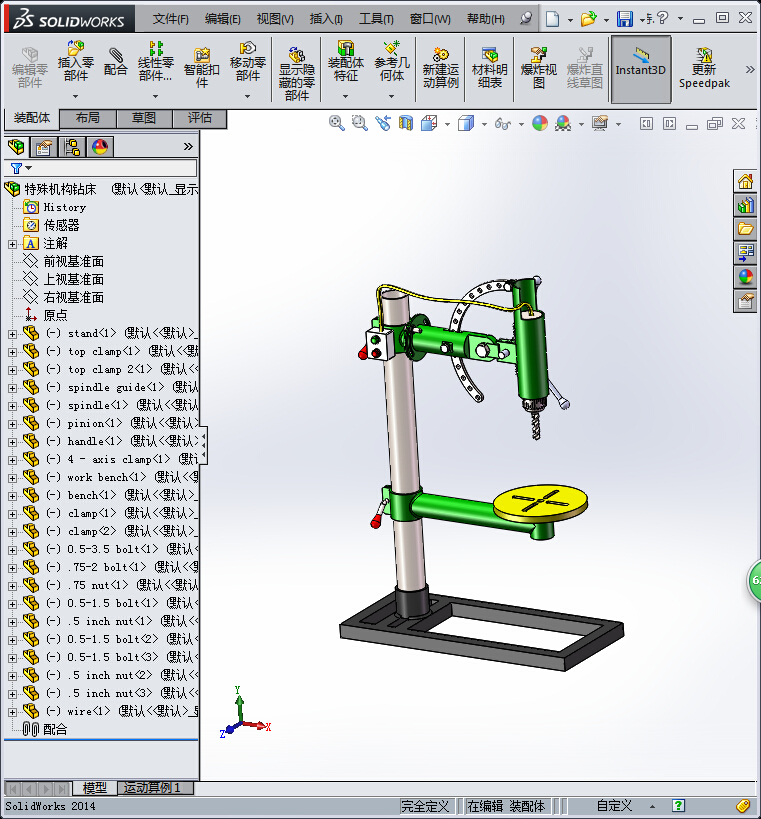Click Zoom to Fit magnifier icon
The width and height of the screenshot is (761, 819).
coord(336,123)
